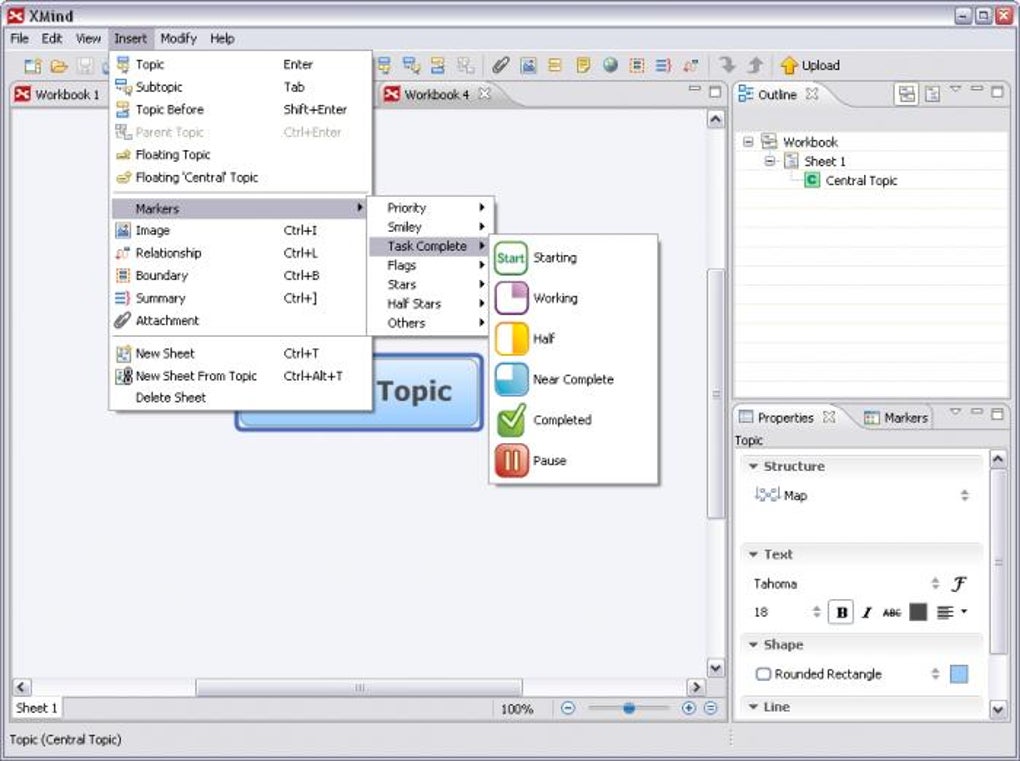Choose the Half task marker
This screenshot has width=1020, height=761.
(511, 339)
